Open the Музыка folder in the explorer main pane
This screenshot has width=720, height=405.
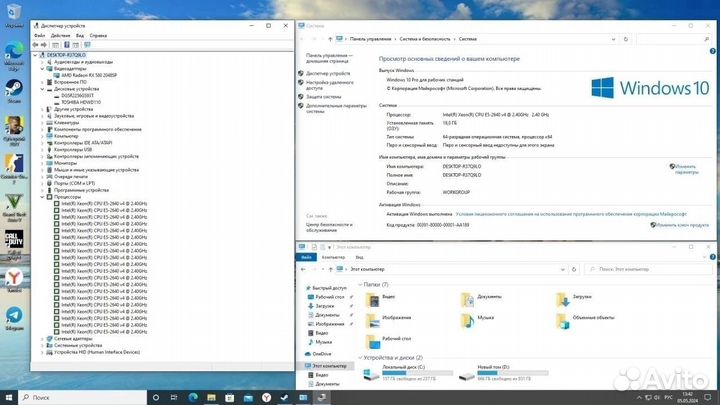(477, 320)
